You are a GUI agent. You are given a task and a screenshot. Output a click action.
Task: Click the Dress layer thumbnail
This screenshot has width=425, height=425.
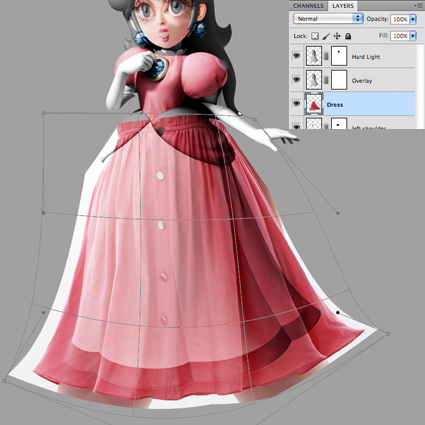click(314, 104)
